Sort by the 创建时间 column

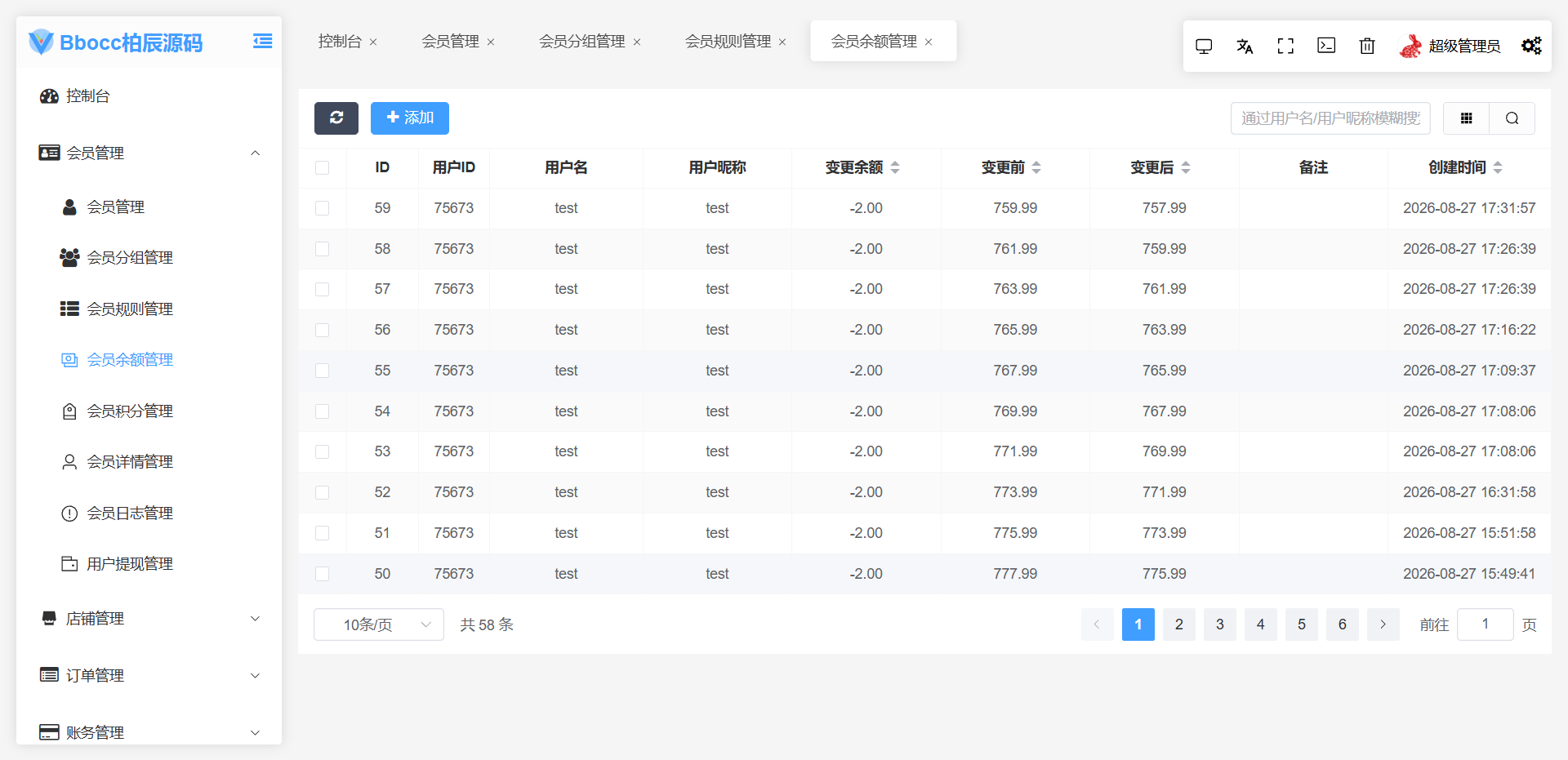pyautogui.click(x=1498, y=167)
